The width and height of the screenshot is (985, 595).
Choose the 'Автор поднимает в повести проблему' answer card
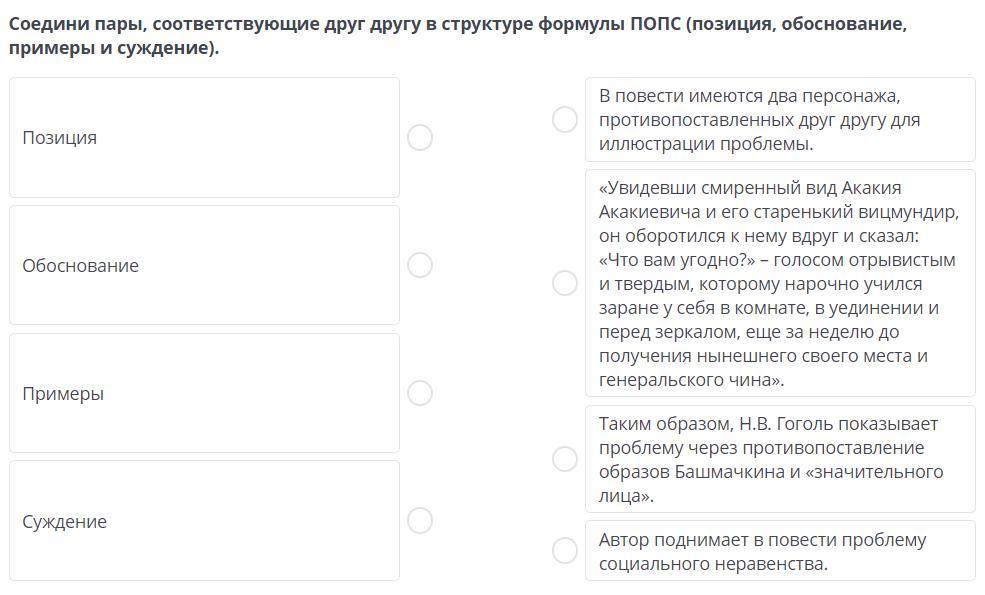[780, 551]
